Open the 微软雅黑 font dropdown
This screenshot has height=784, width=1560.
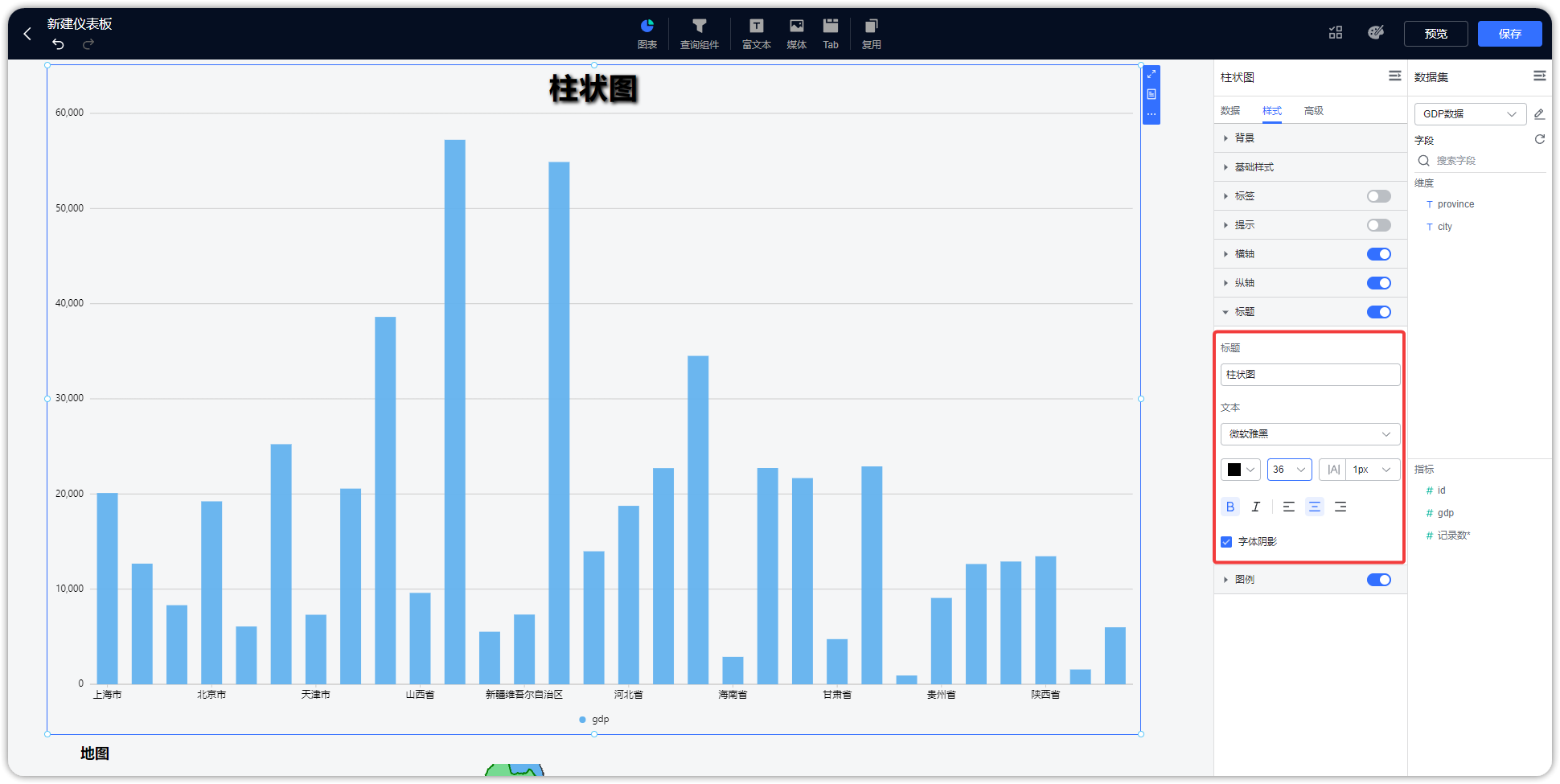coord(1310,434)
